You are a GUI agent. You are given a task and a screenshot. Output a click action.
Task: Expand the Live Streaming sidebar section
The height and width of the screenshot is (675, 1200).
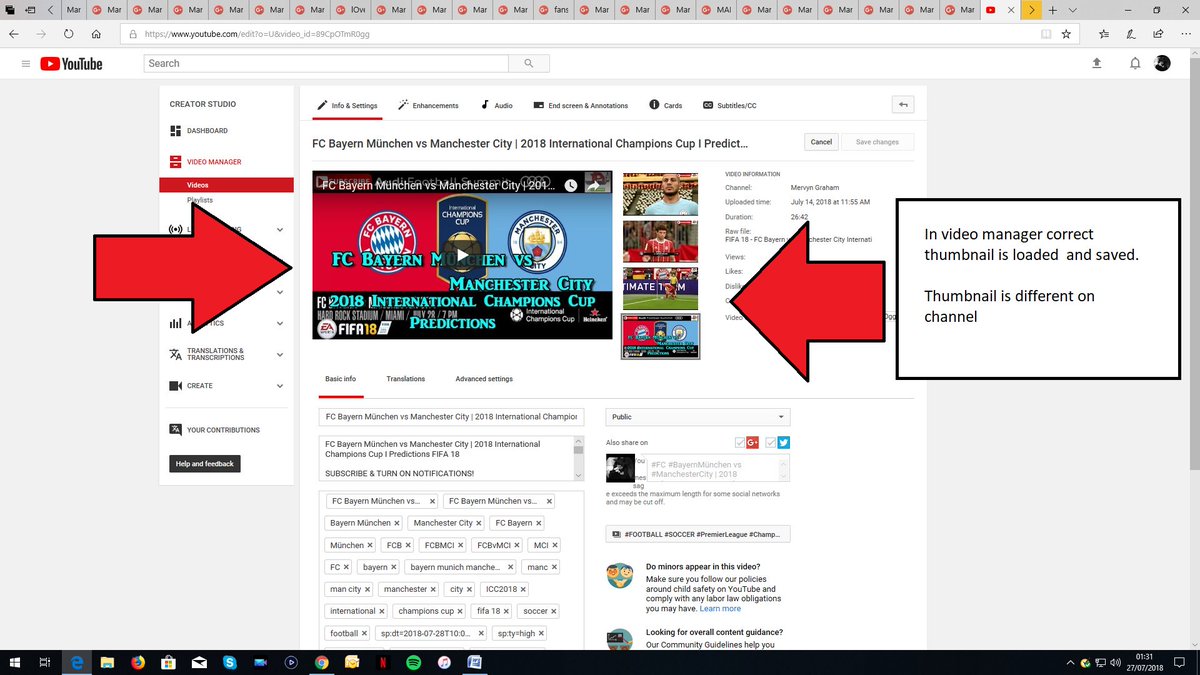pyautogui.click(x=280, y=230)
